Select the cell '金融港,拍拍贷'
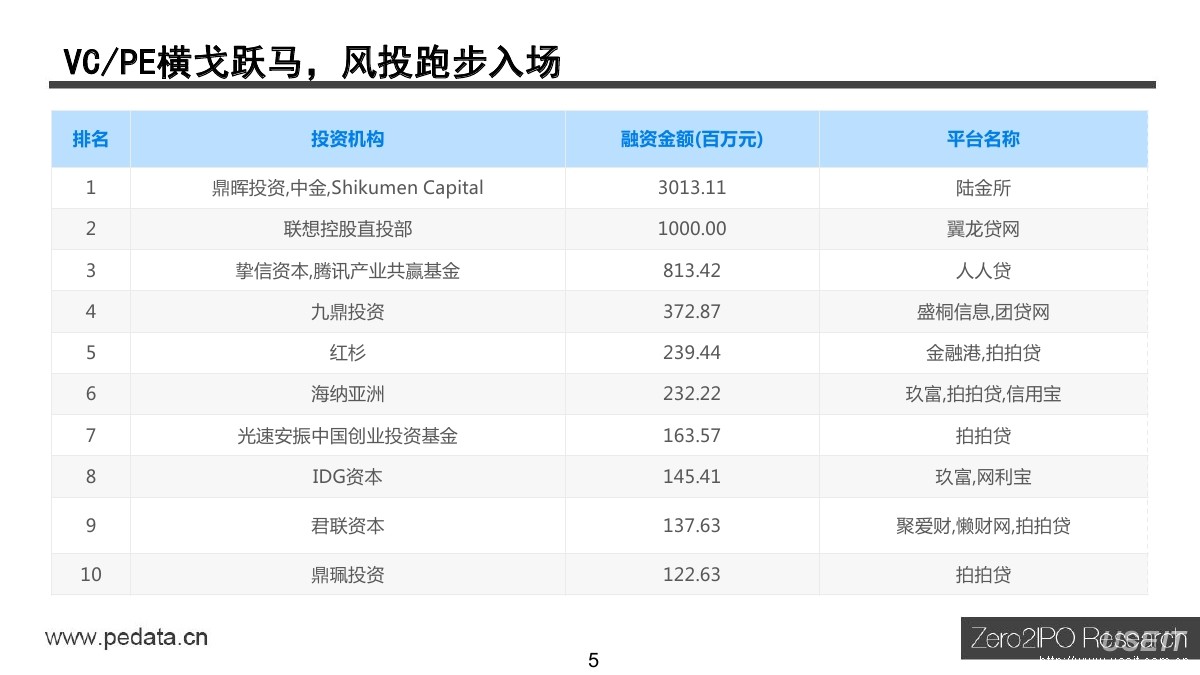 (983, 353)
